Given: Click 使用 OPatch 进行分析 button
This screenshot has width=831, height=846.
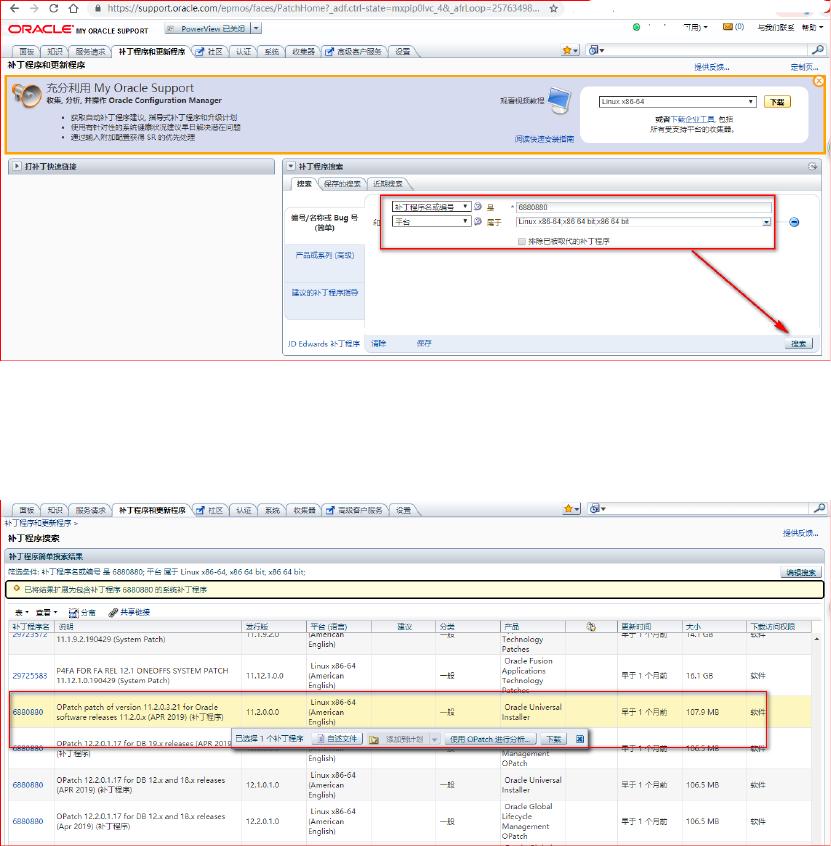Looking at the screenshot, I should tap(491, 739).
